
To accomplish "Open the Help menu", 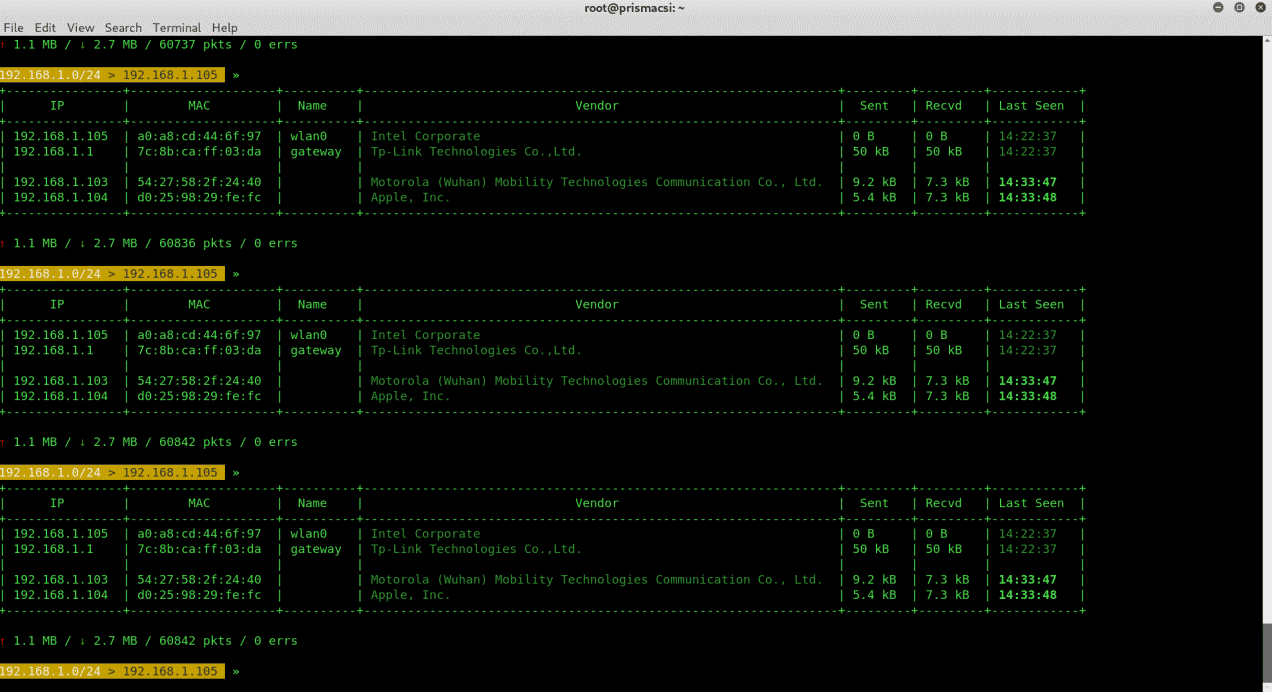I will 224,27.
